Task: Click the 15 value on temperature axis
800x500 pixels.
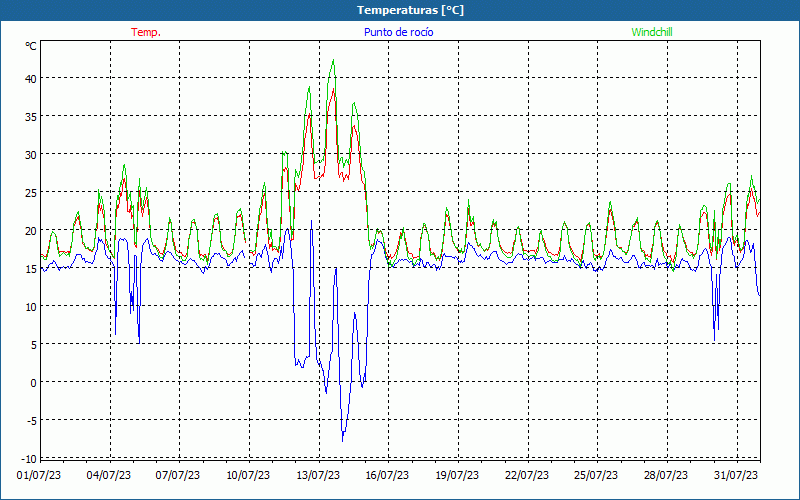Action: click(x=31, y=268)
